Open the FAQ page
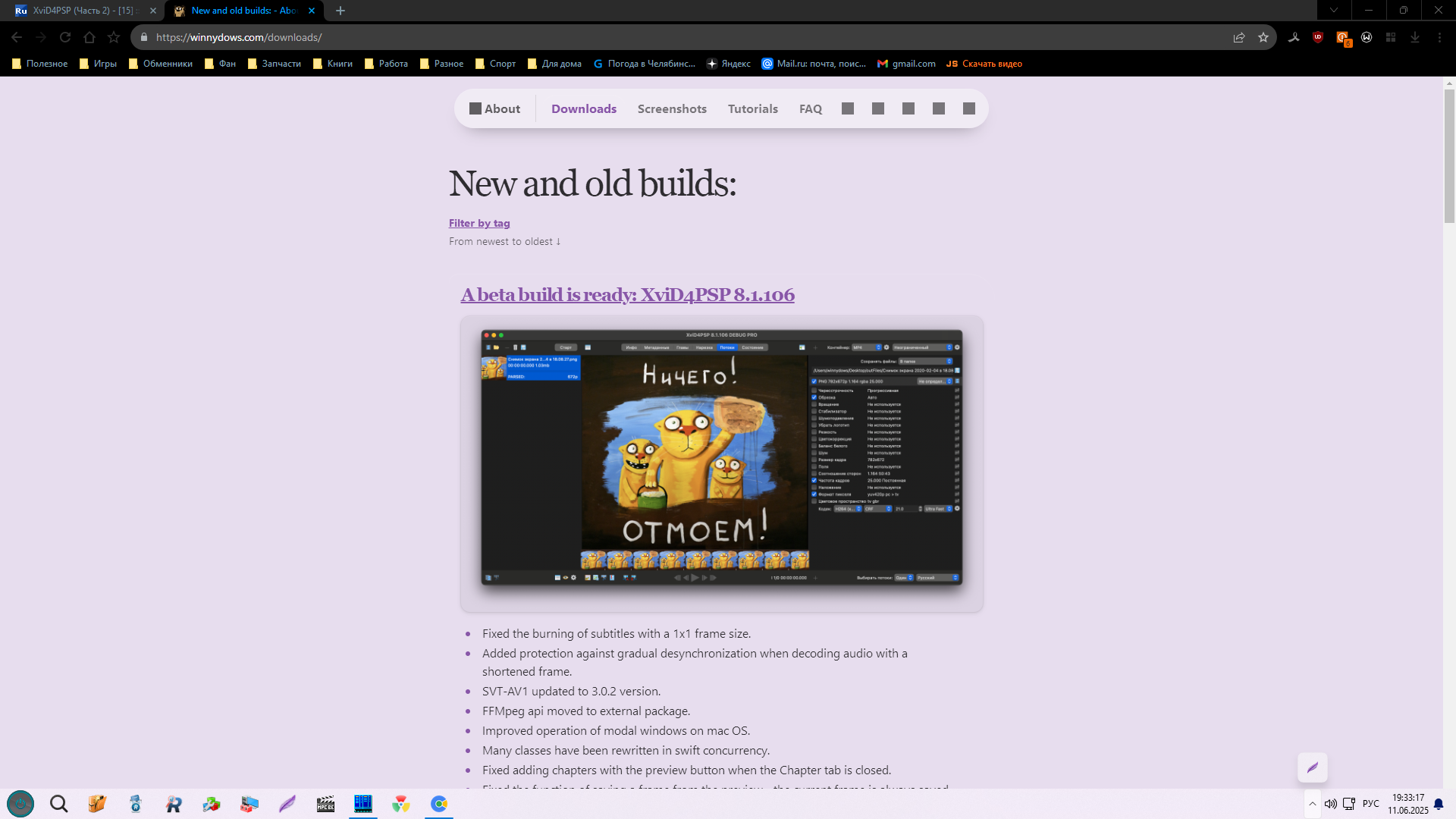 coord(811,108)
